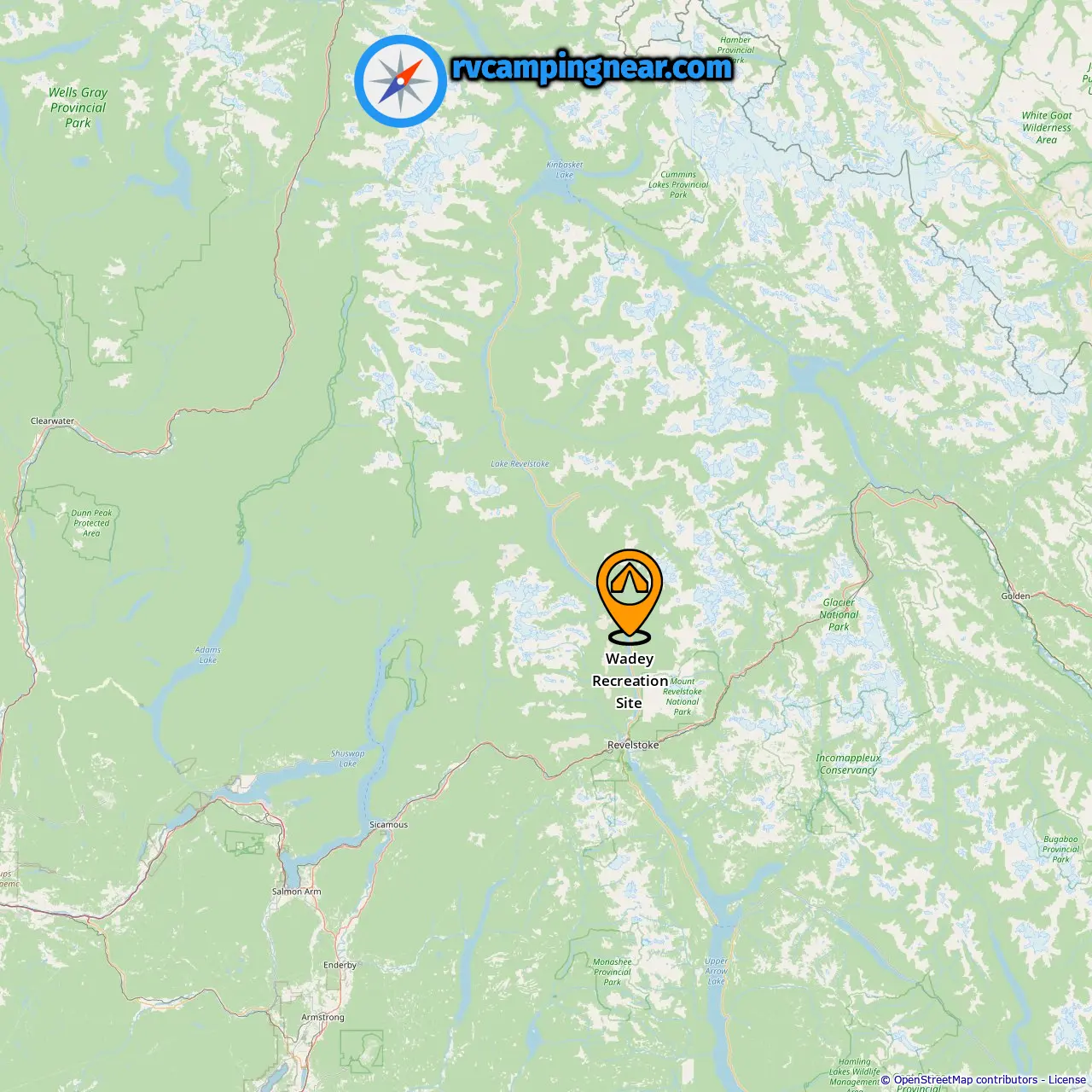The height and width of the screenshot is (1092, 1092).
Task: Open the rvcampingnear.com site title
Action: [591, 67]
